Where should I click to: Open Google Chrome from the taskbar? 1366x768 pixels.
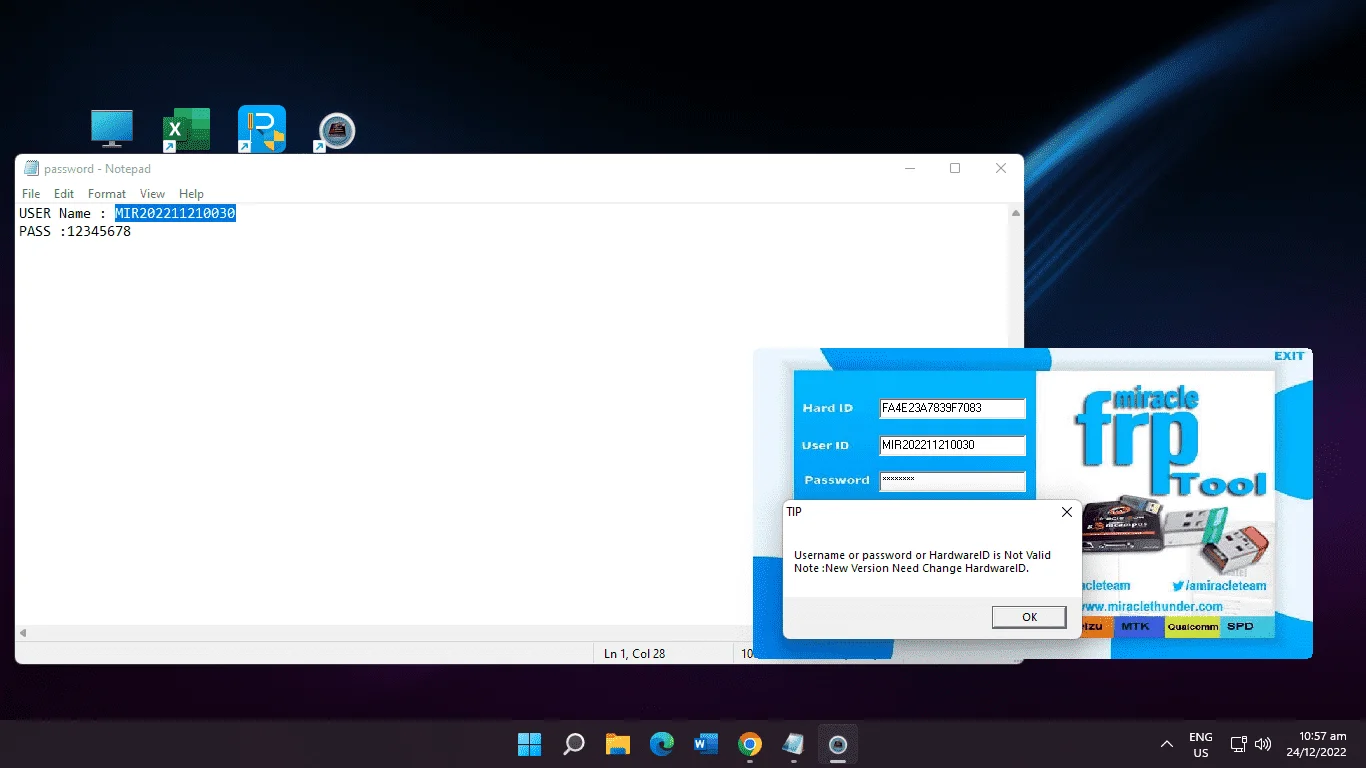pos(750,744)
